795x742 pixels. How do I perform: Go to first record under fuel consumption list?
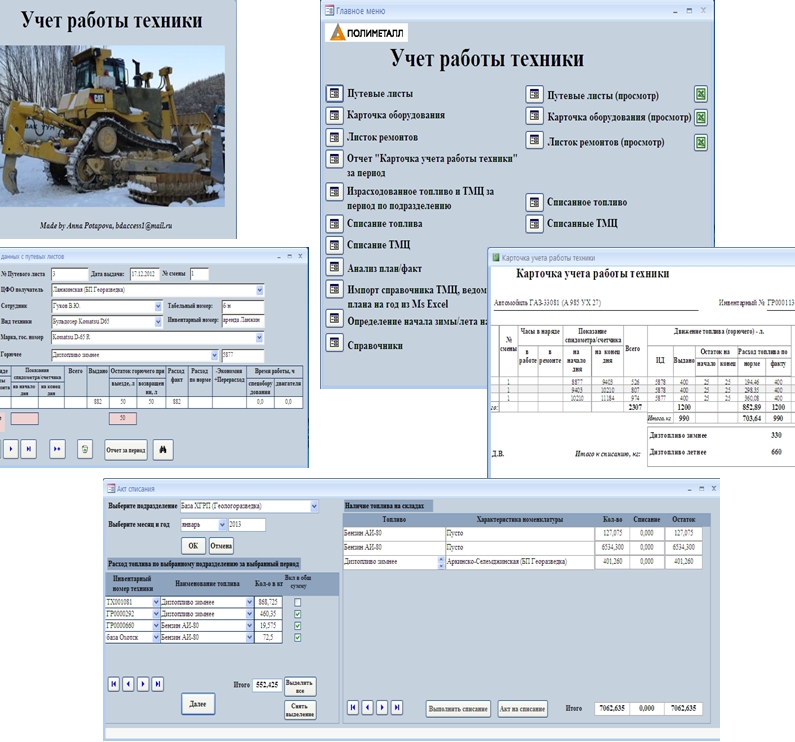pos(114,684)
